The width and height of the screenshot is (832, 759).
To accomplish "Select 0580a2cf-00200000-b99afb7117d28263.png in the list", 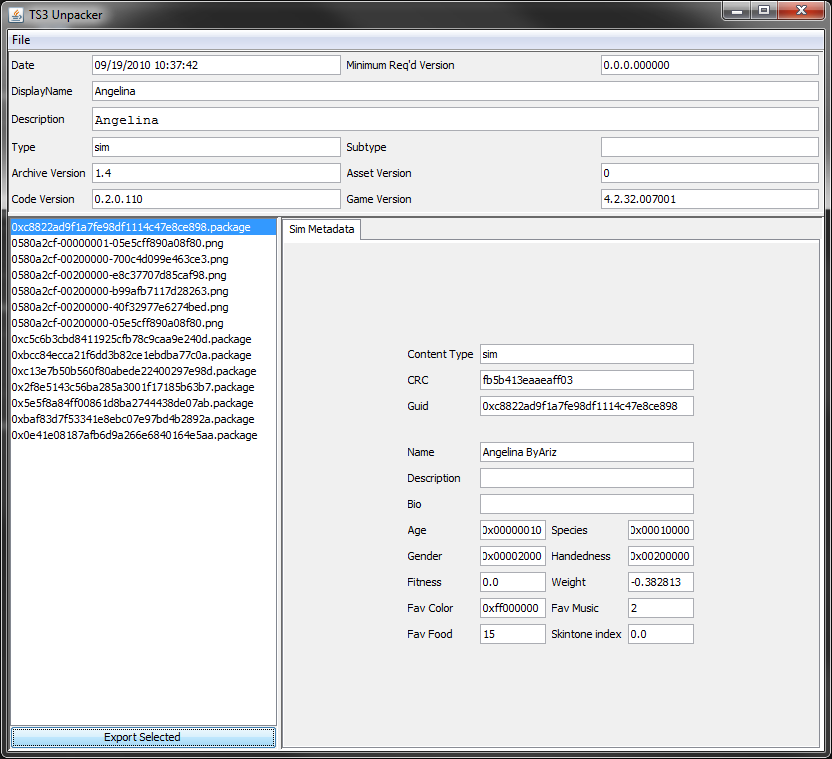I will [x=143, y=291].
